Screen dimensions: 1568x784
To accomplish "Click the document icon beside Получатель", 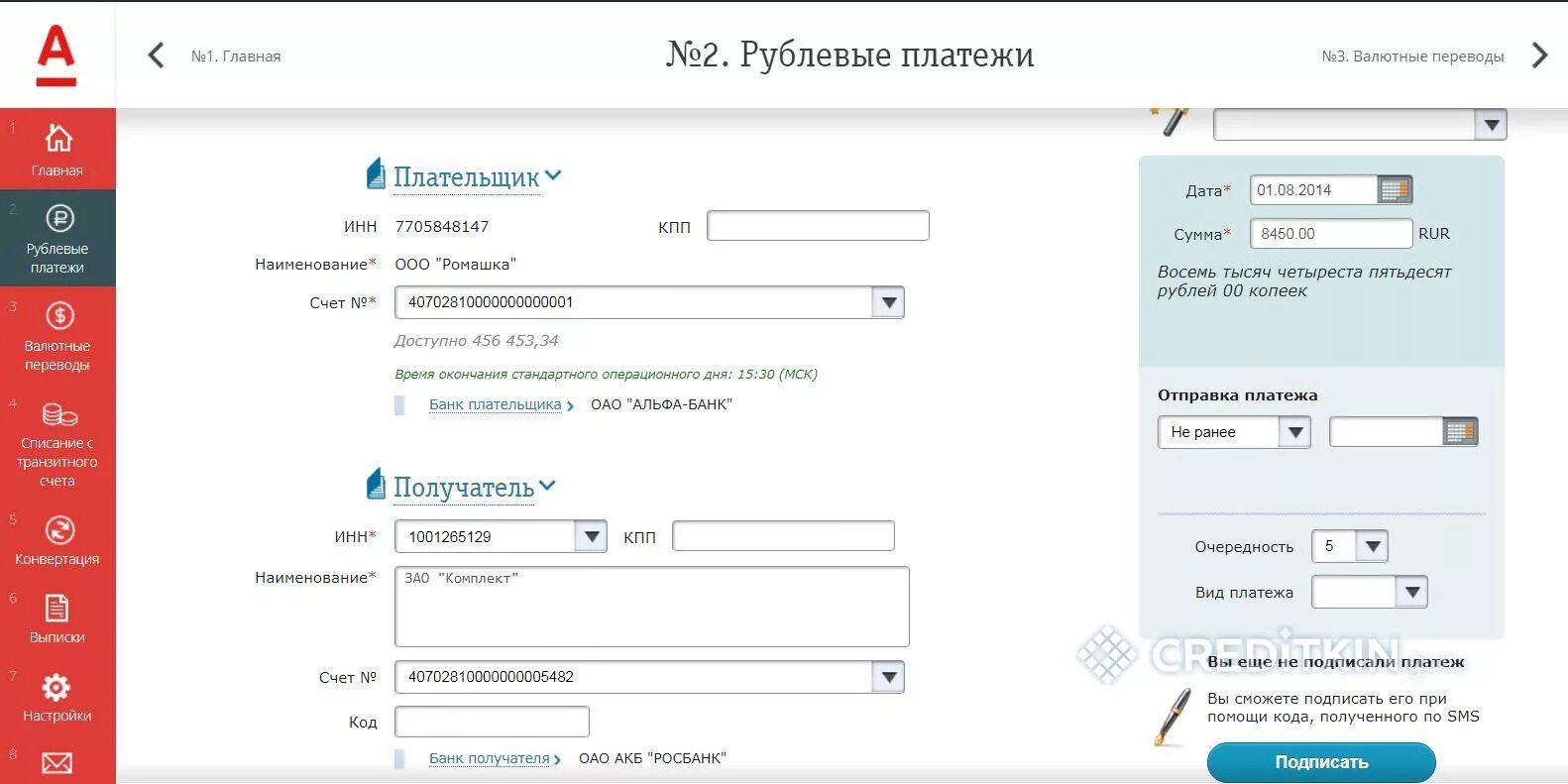I will click(376, 484).
